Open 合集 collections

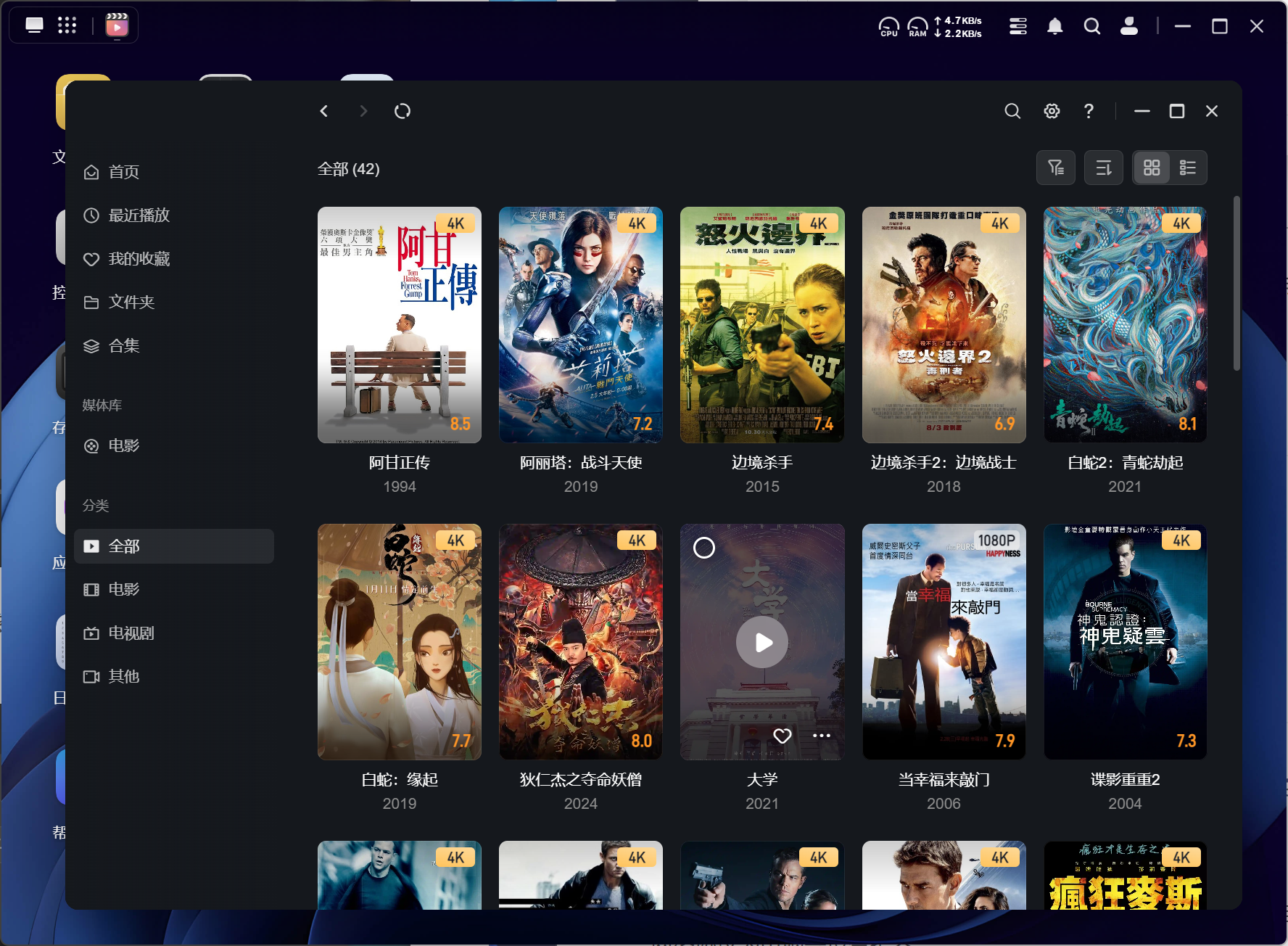tap(174, 346)
